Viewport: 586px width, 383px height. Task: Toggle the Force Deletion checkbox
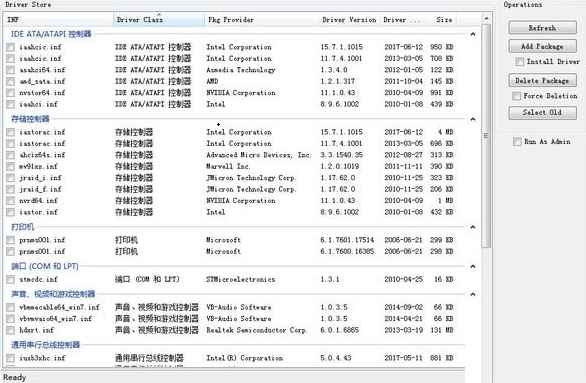pyautogui.click(x=516, y=96)
